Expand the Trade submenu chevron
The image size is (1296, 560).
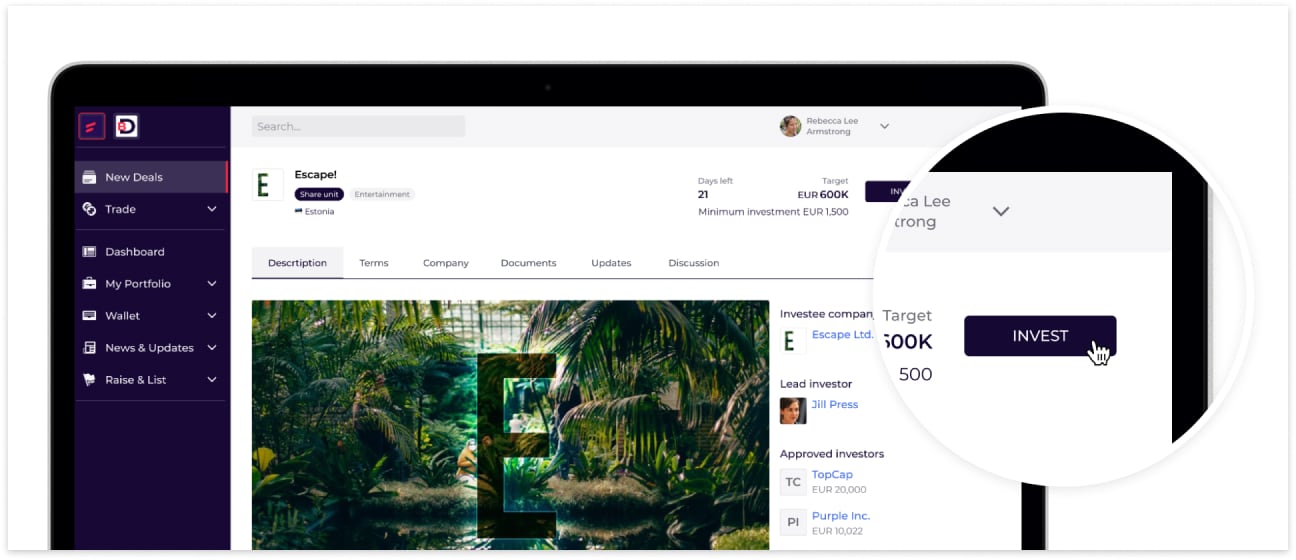(x=212, y=209)
